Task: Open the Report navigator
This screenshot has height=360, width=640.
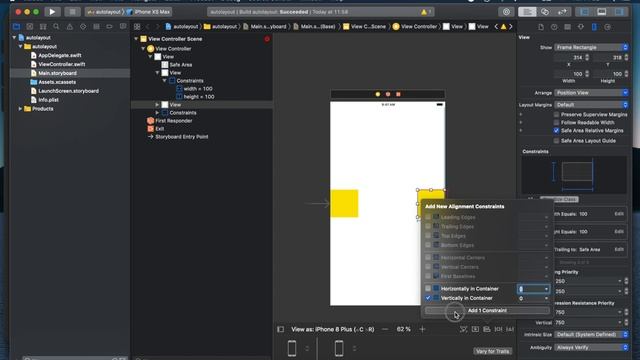Action: point(123,27)
